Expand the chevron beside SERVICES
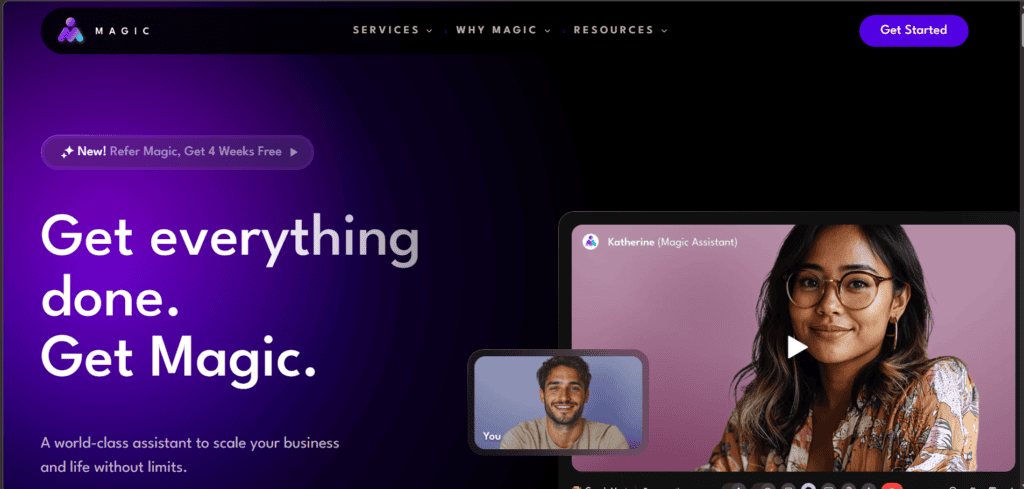1024x489 pixels. (430, 31)
